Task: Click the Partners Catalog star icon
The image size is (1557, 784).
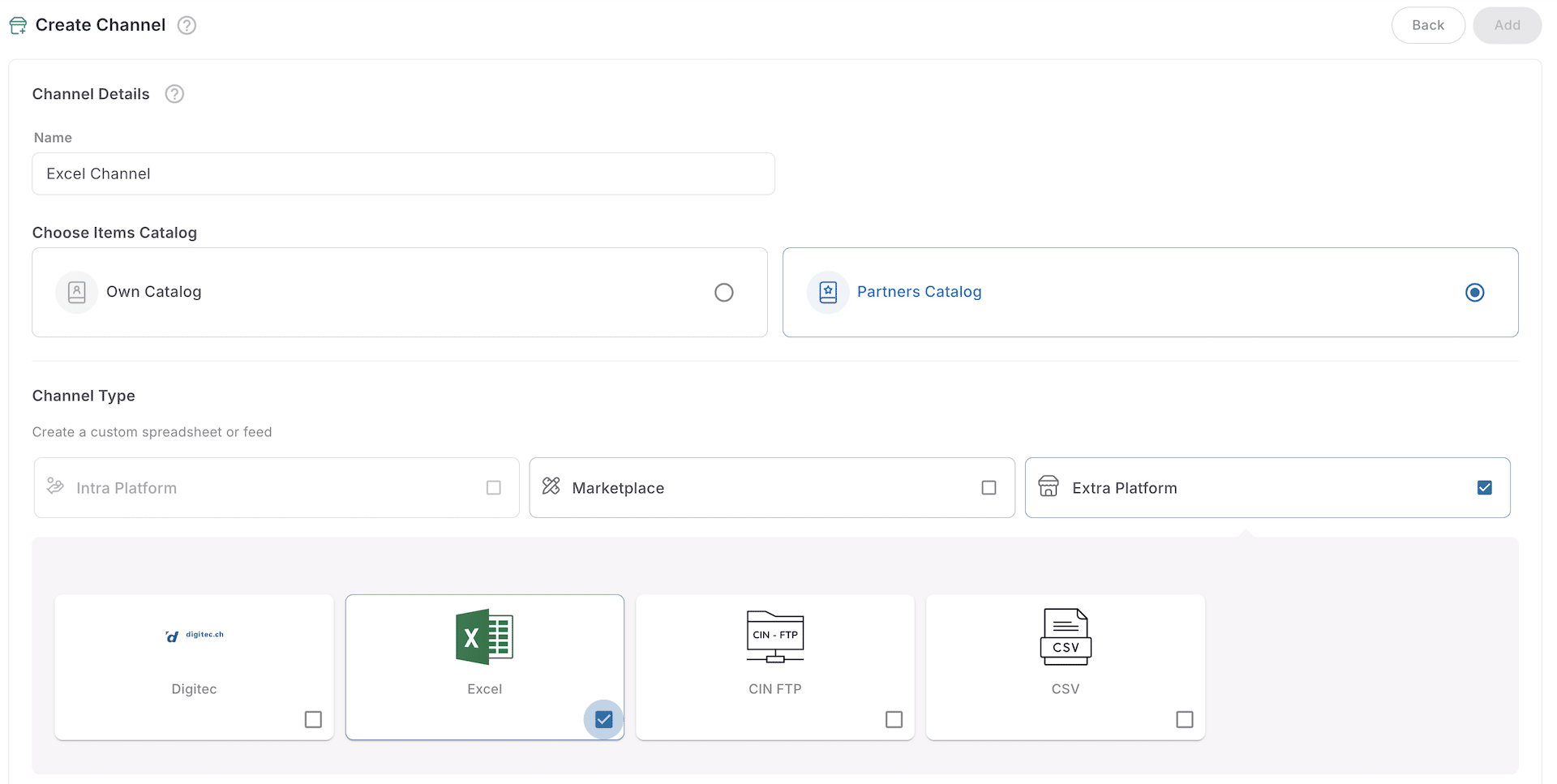Action: click(x=828, y=292)
